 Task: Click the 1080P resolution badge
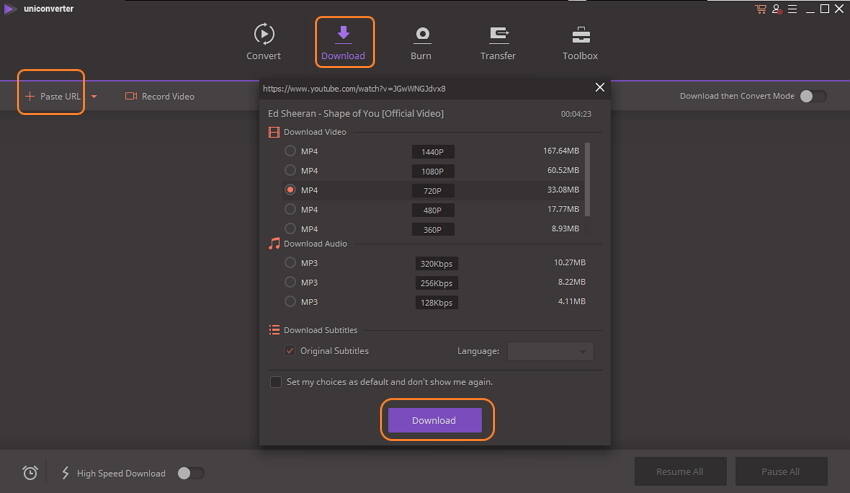[433, 171]
